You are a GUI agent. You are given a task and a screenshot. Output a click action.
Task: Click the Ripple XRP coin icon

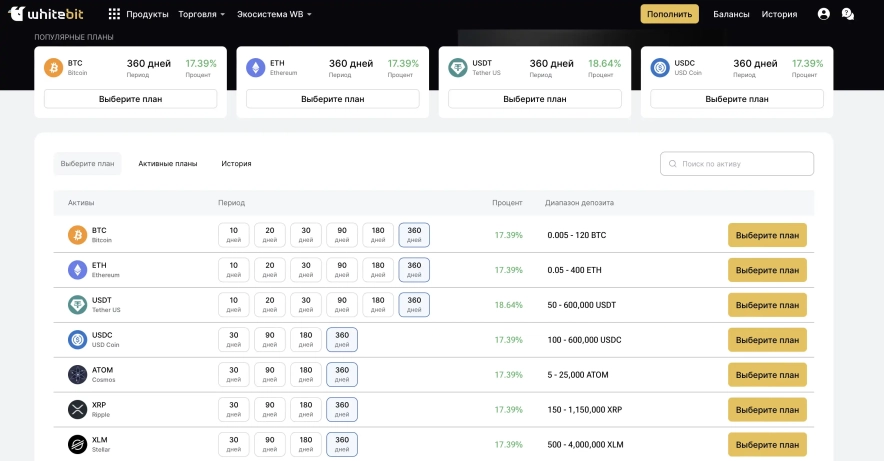(77, 410)
